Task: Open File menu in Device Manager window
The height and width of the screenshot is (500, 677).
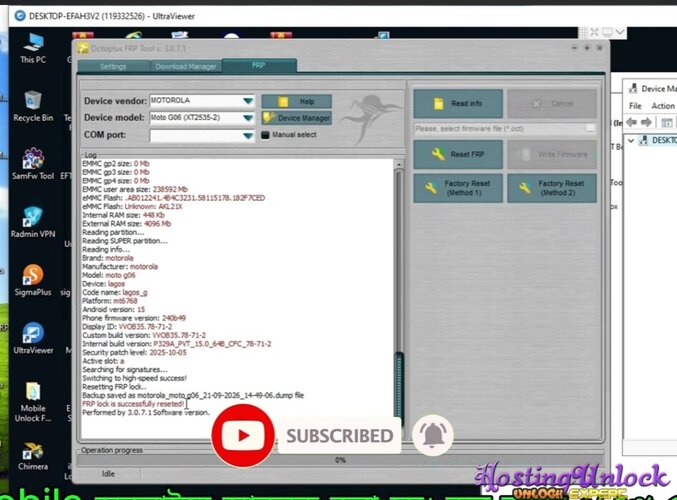Action: [635, 106]
